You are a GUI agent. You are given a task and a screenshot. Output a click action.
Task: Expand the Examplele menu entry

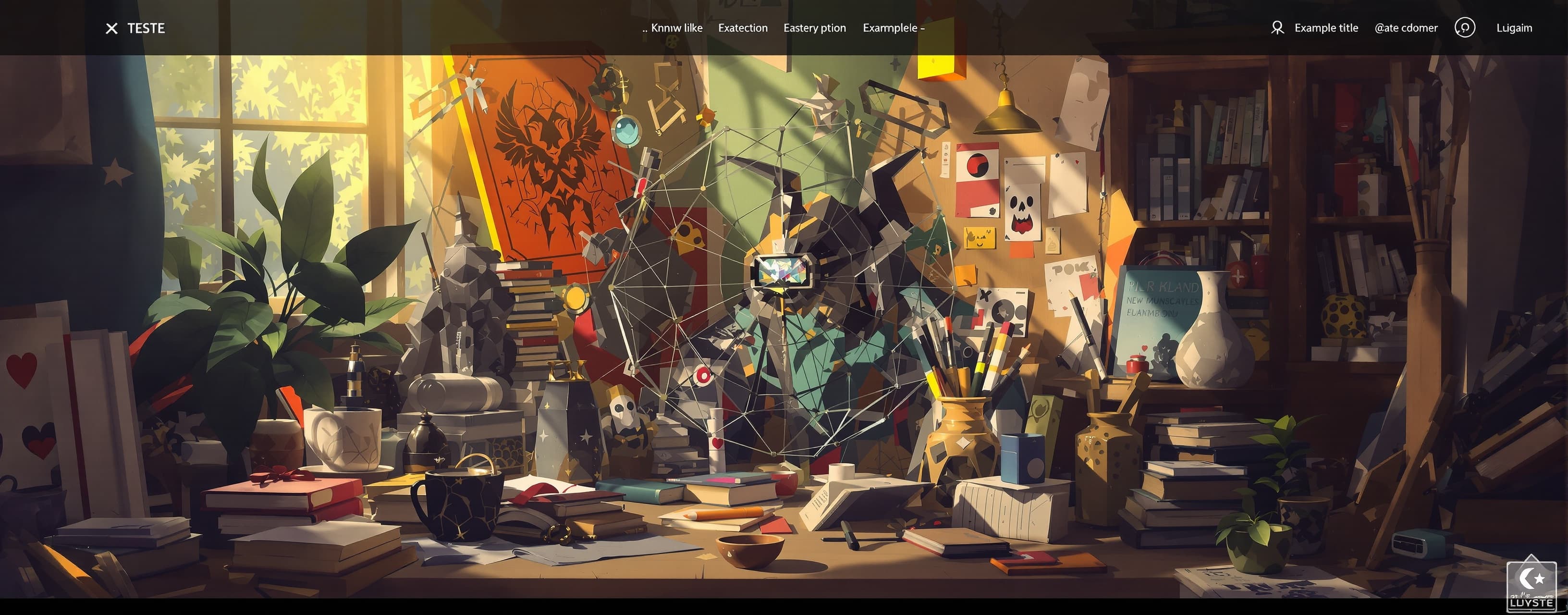pos(894,28)
